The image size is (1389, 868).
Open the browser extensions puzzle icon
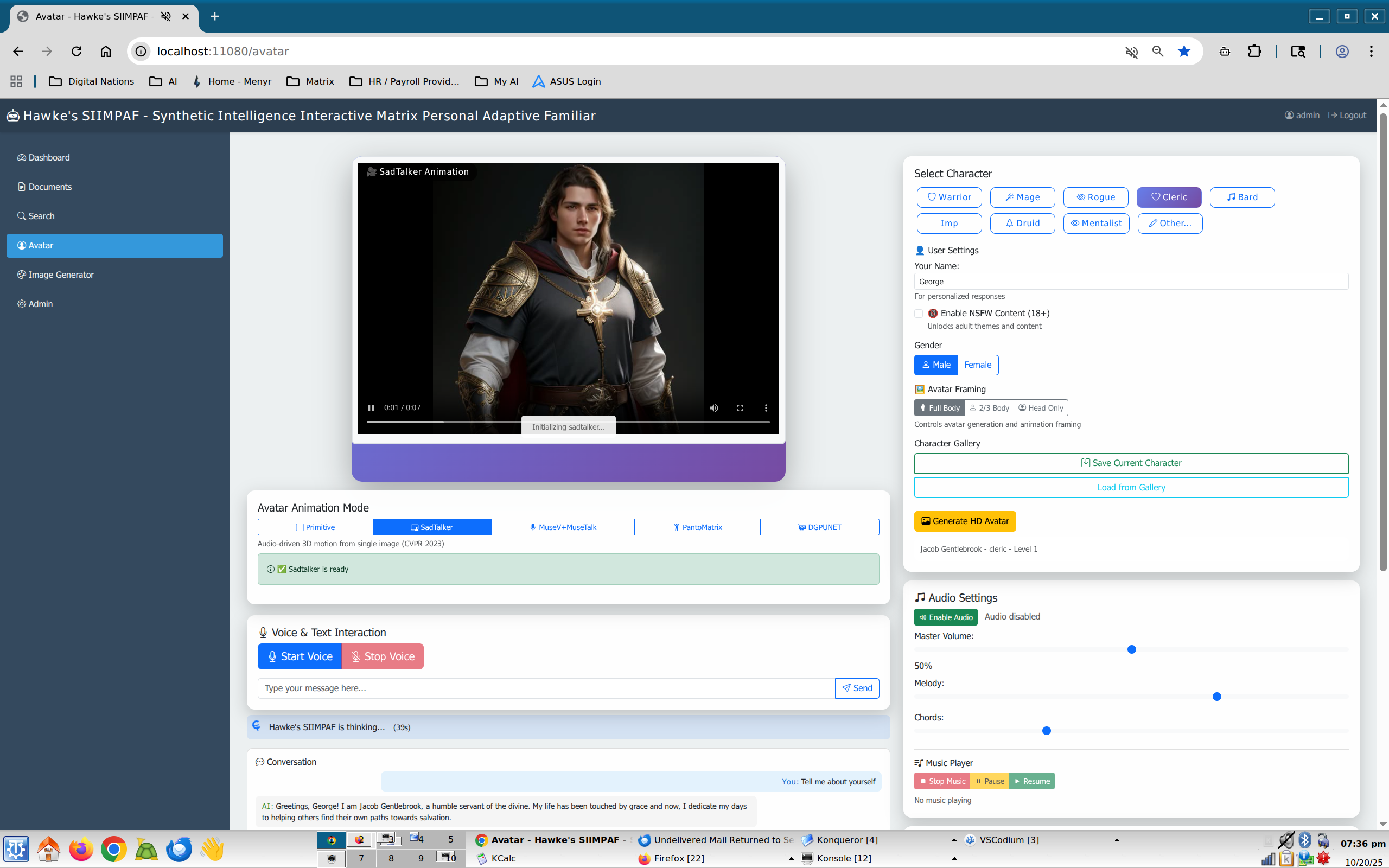(x=1254, y=51)
